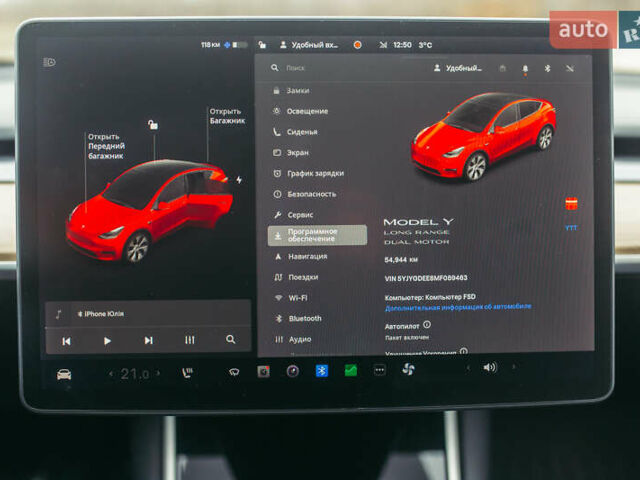Tap the 118 км range indicator

(x=211, y=44)
